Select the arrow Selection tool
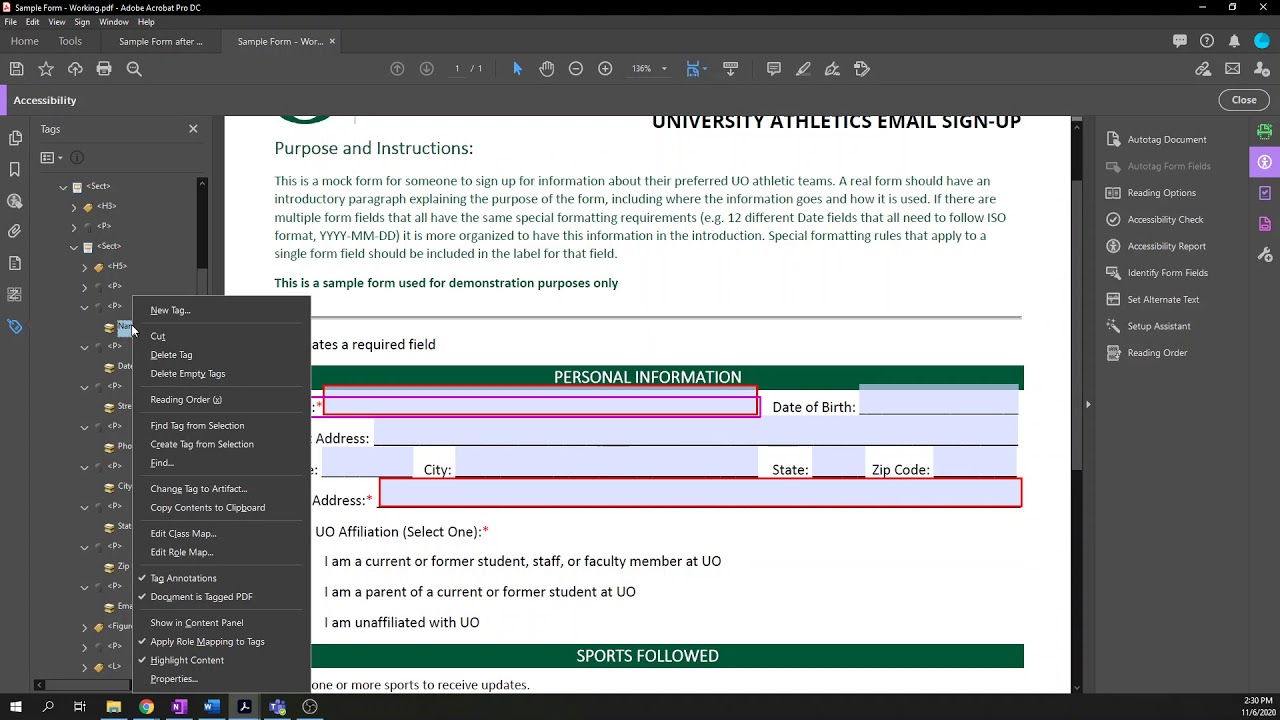Image resolution: width=1280 pixels, height=720 pixels. click(517, 69)
